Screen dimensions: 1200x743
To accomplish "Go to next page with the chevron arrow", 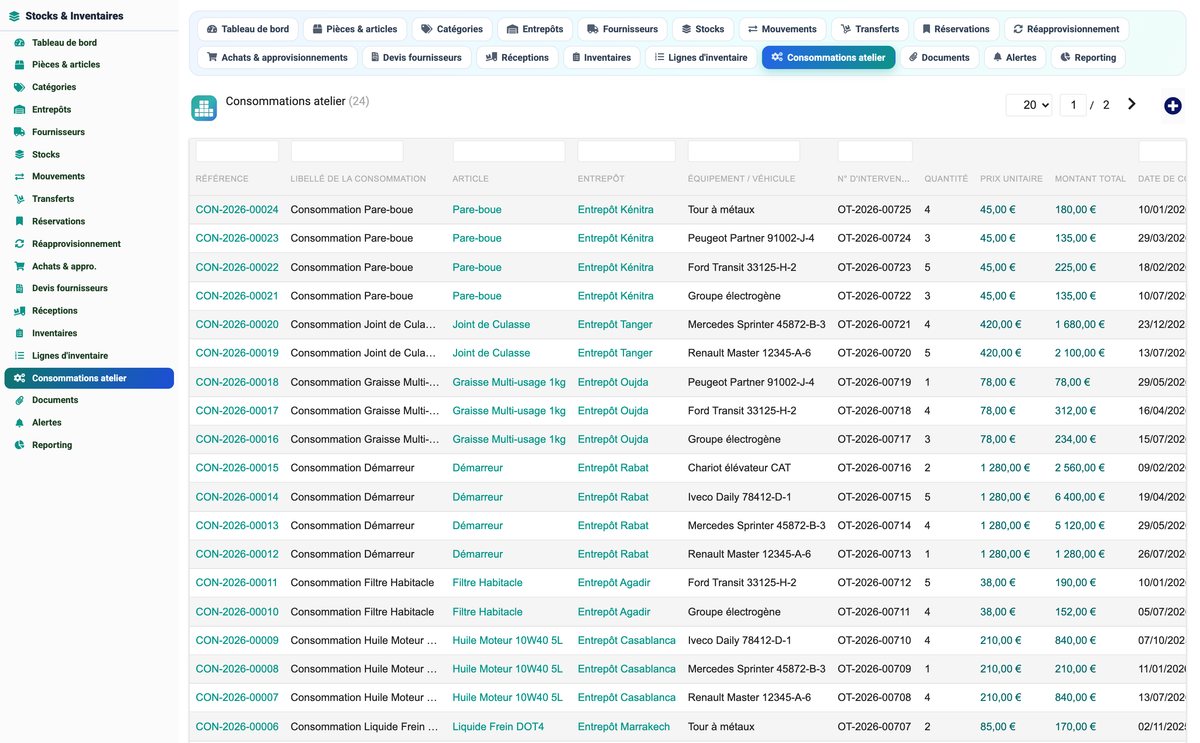I will [x=1132, y=104].
